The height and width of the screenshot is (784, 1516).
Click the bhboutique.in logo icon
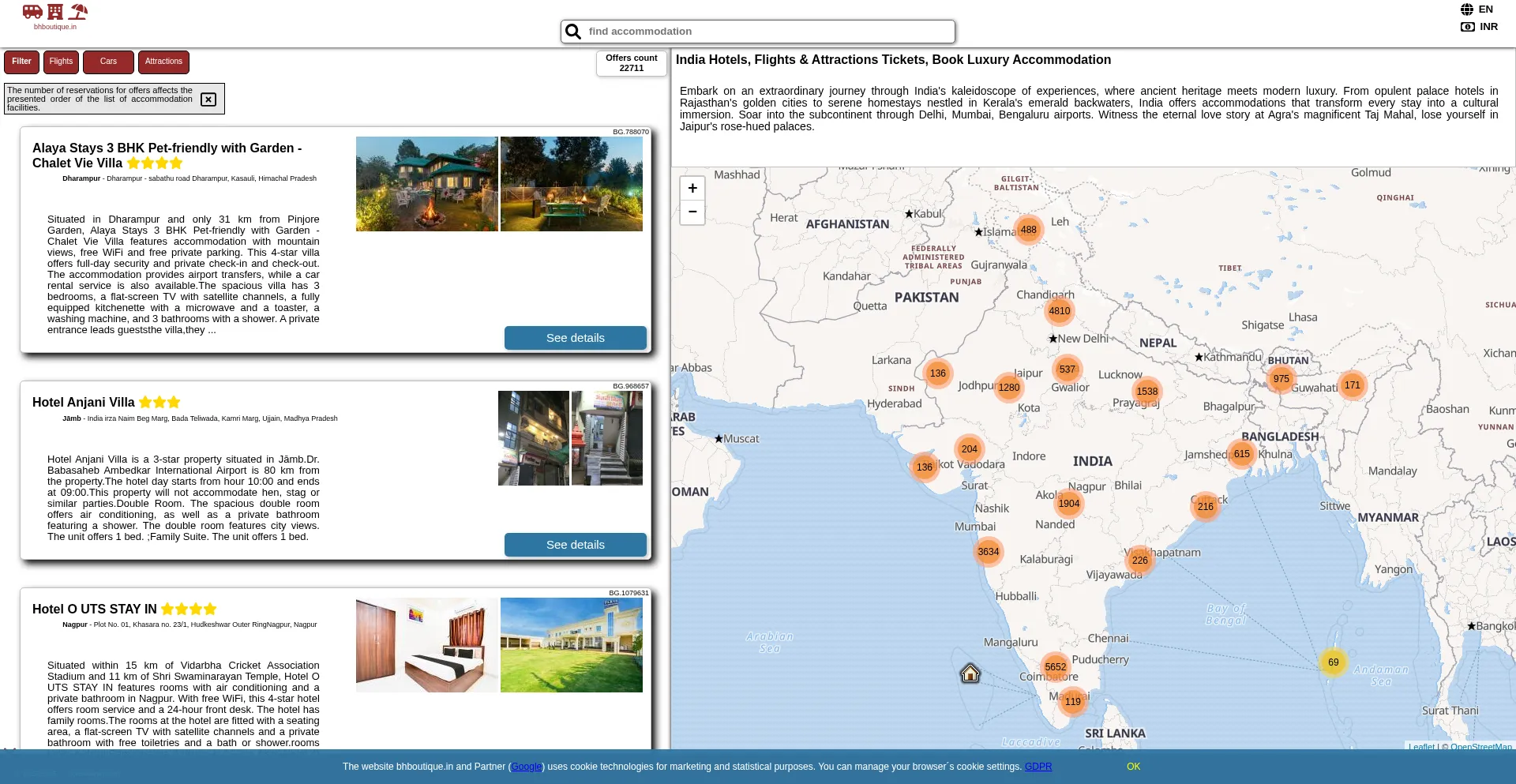(54, 13)
